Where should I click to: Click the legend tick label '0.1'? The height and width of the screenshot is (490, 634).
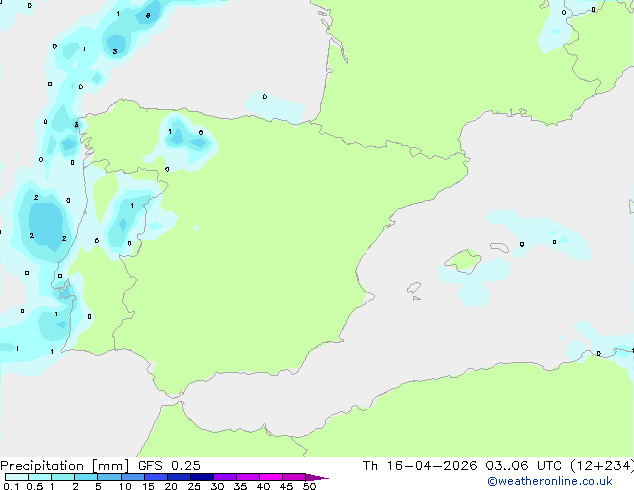(x=11, y=486)
